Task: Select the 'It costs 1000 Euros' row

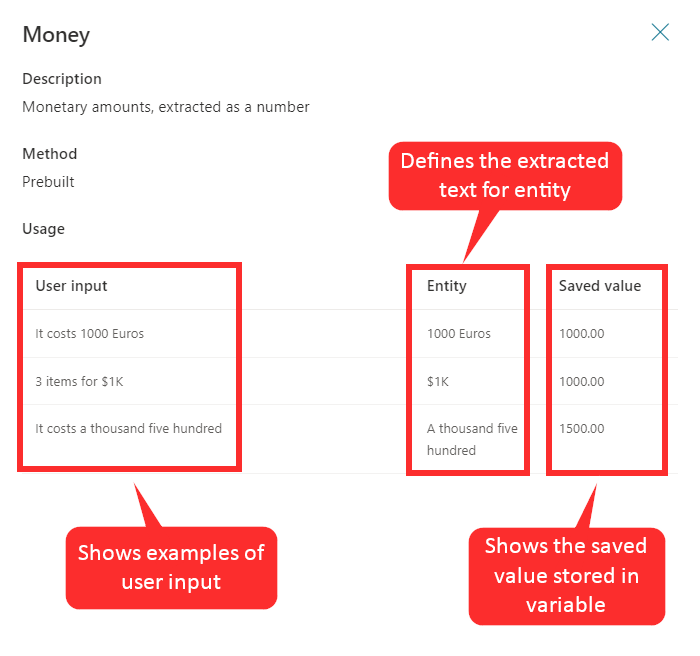Action: pos(350,334)
